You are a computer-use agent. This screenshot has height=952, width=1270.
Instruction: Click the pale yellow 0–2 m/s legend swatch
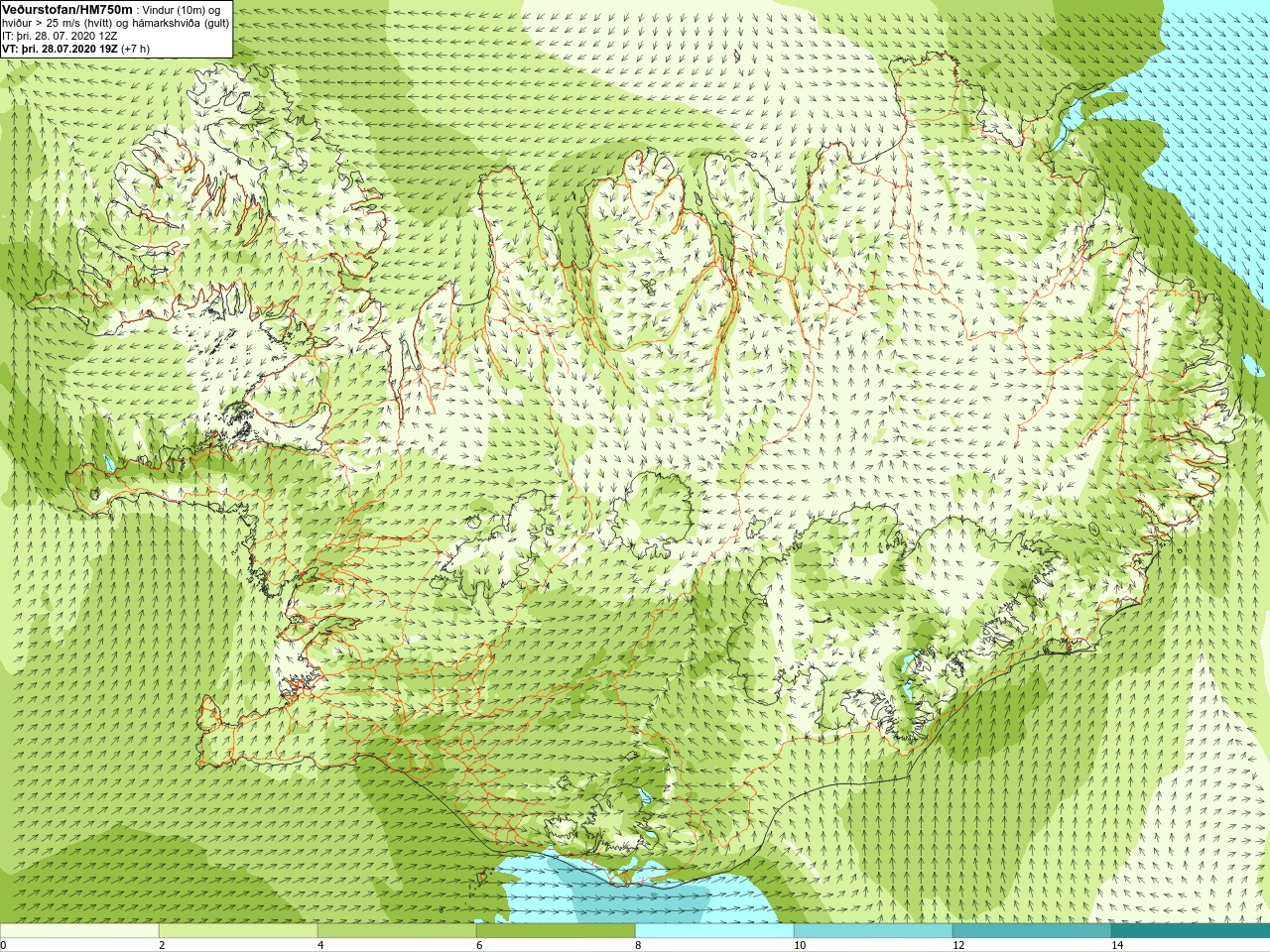pos(79,931)
